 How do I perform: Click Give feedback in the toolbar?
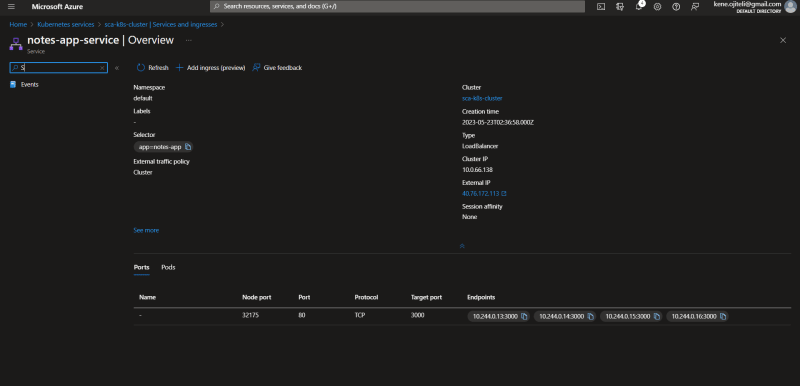(x=277, y=68)
